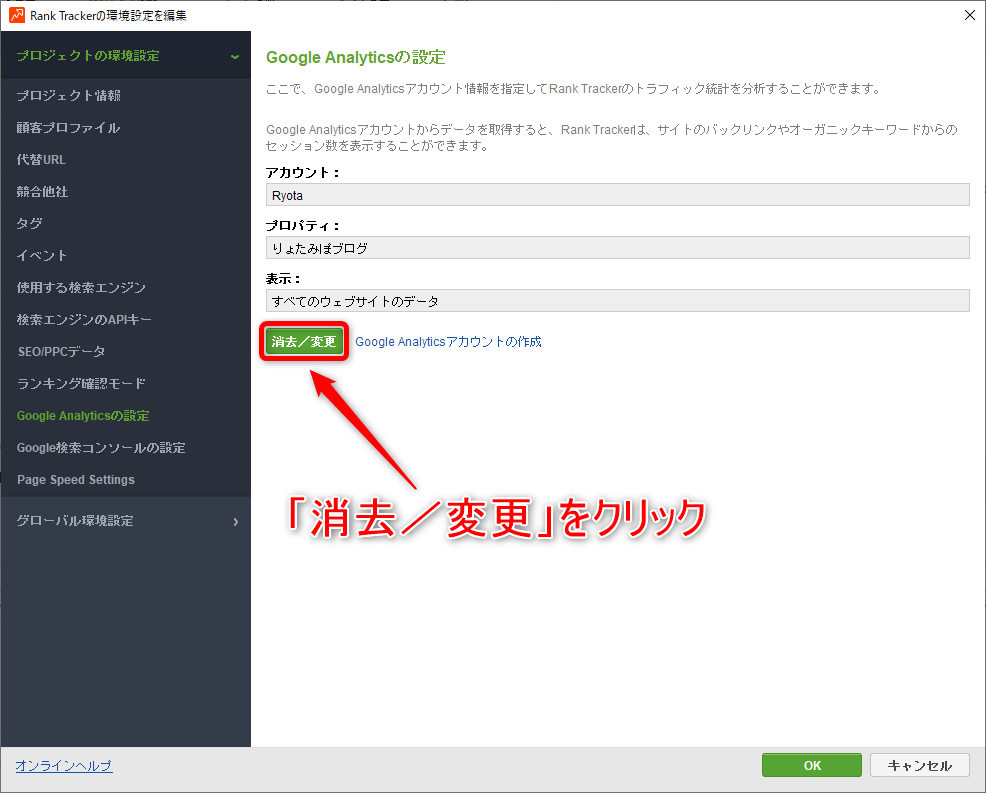Select Page Speed Settings in sidebar
This screenshot has height=793, width=986.
(x=76, y=480)
